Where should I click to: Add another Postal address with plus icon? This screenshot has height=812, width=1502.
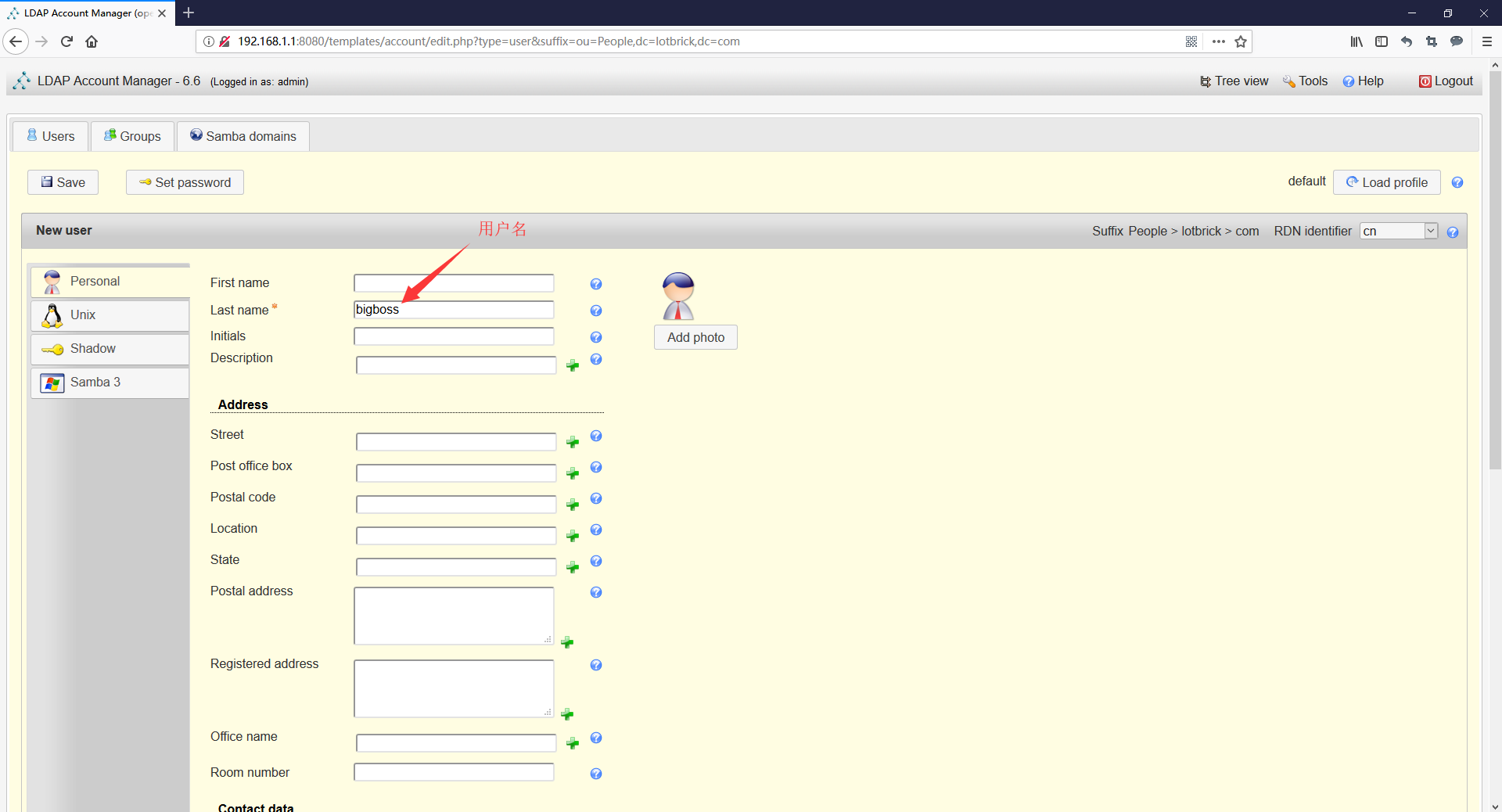coord(567,642)
